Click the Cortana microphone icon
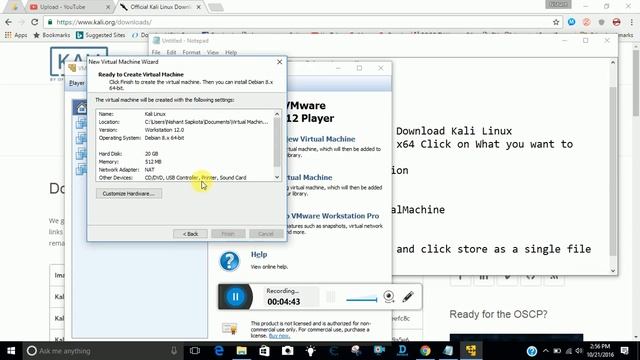Screen dimensions: 640x360 (x=174, y=351)
